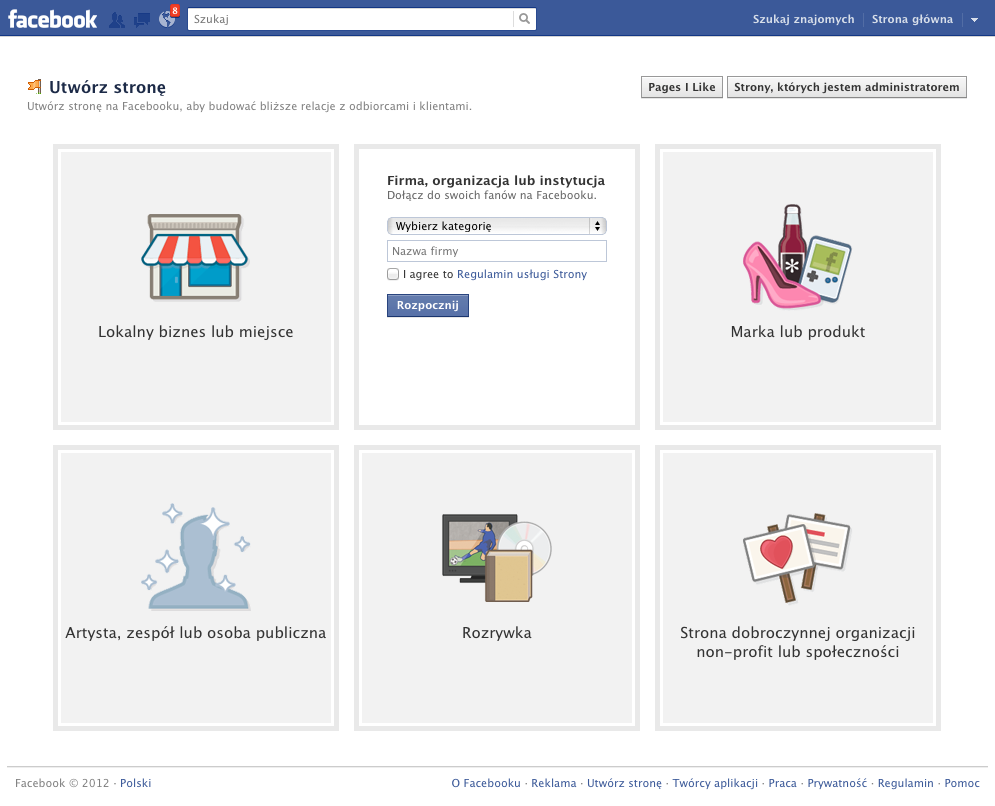Select Marka lub produkt label
Image resolution: width=995 pixels, height=806 pixels.
pyautogui.click(x=798, y=332)
